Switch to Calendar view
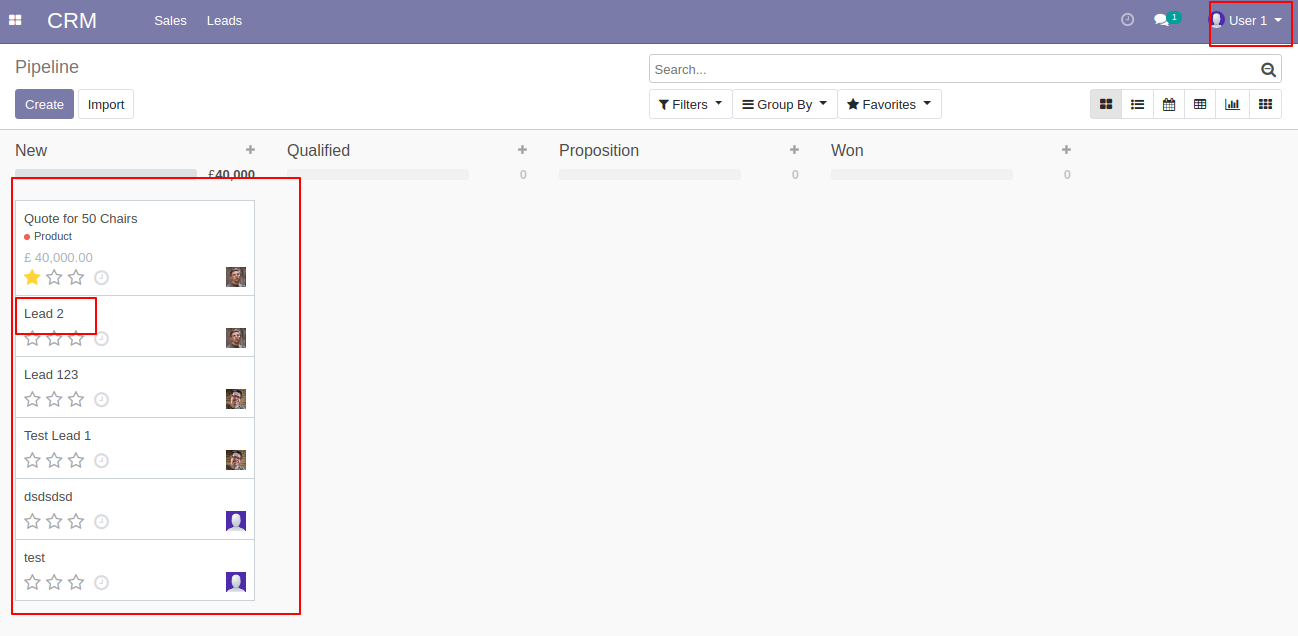The height and width of the screenshot is (636, 1298). [1168, 104]
